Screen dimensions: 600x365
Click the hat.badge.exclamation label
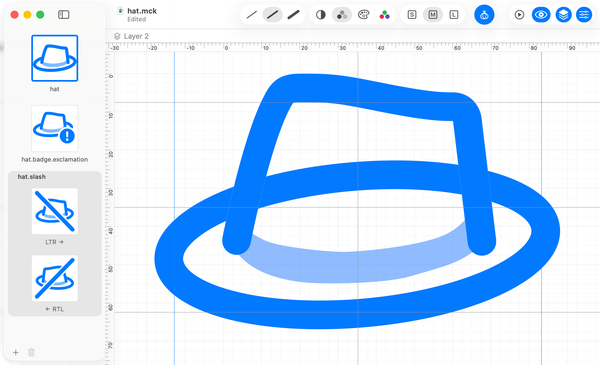[x=55, y=159]
